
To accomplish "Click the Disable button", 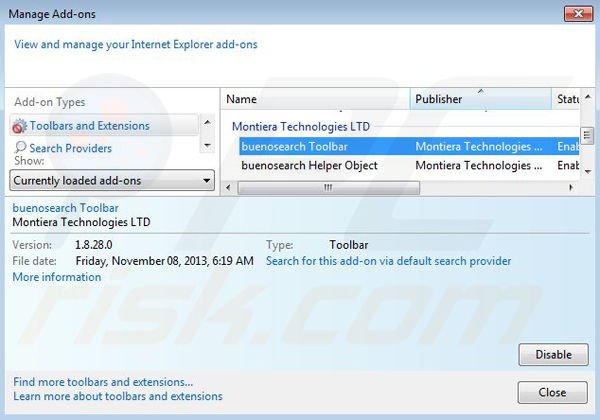I will pos(553,354).
